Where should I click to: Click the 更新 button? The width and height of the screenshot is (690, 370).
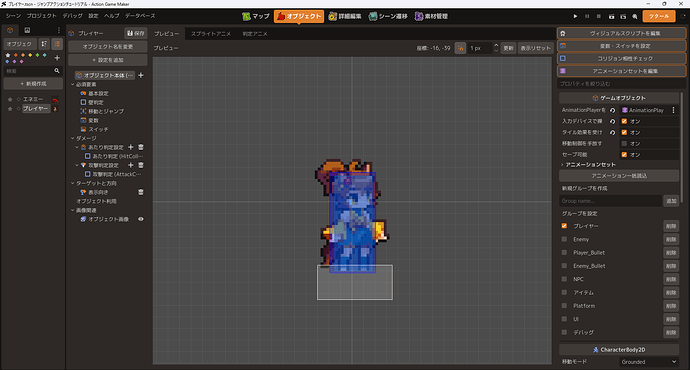[x=508, y=48]
